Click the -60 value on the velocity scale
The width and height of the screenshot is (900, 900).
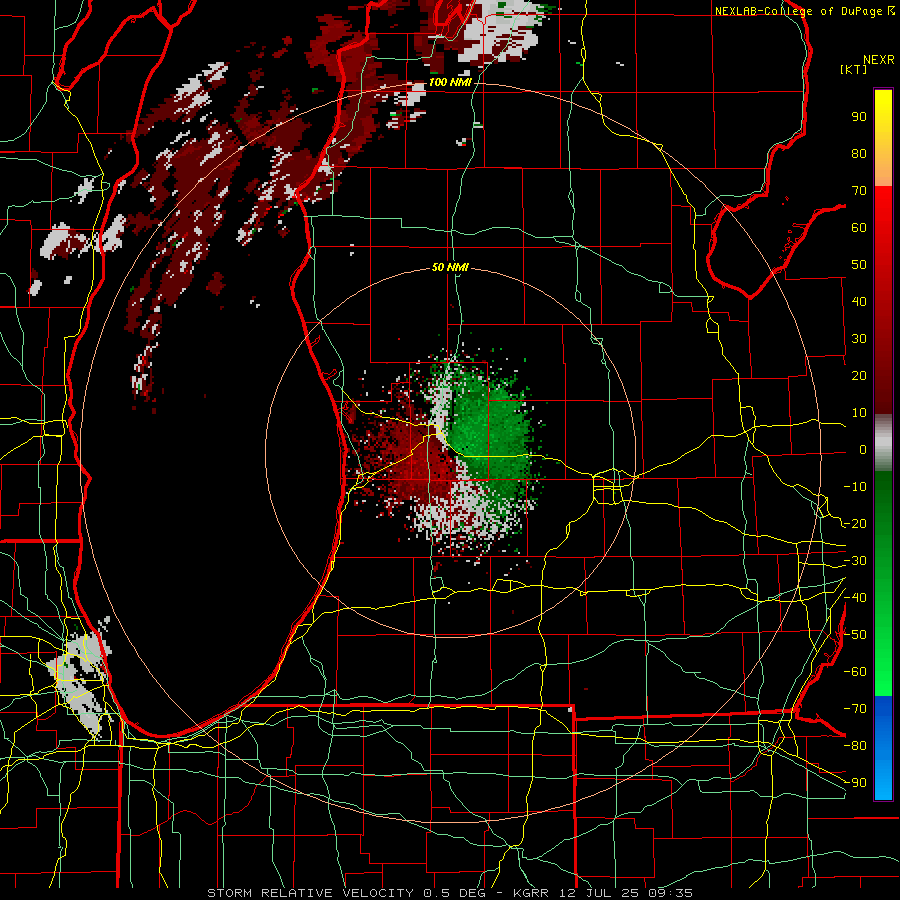point(855,672)
